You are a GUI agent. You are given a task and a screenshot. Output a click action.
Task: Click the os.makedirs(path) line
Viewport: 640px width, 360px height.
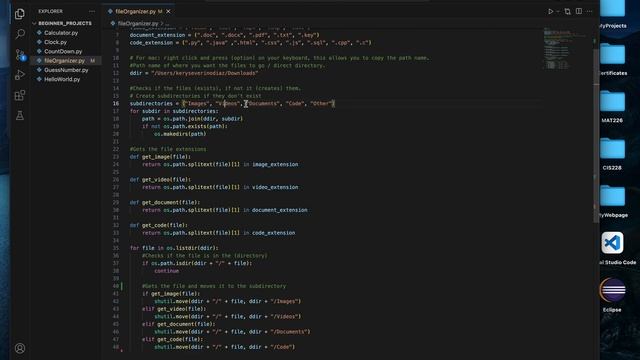tap(180, 134)
